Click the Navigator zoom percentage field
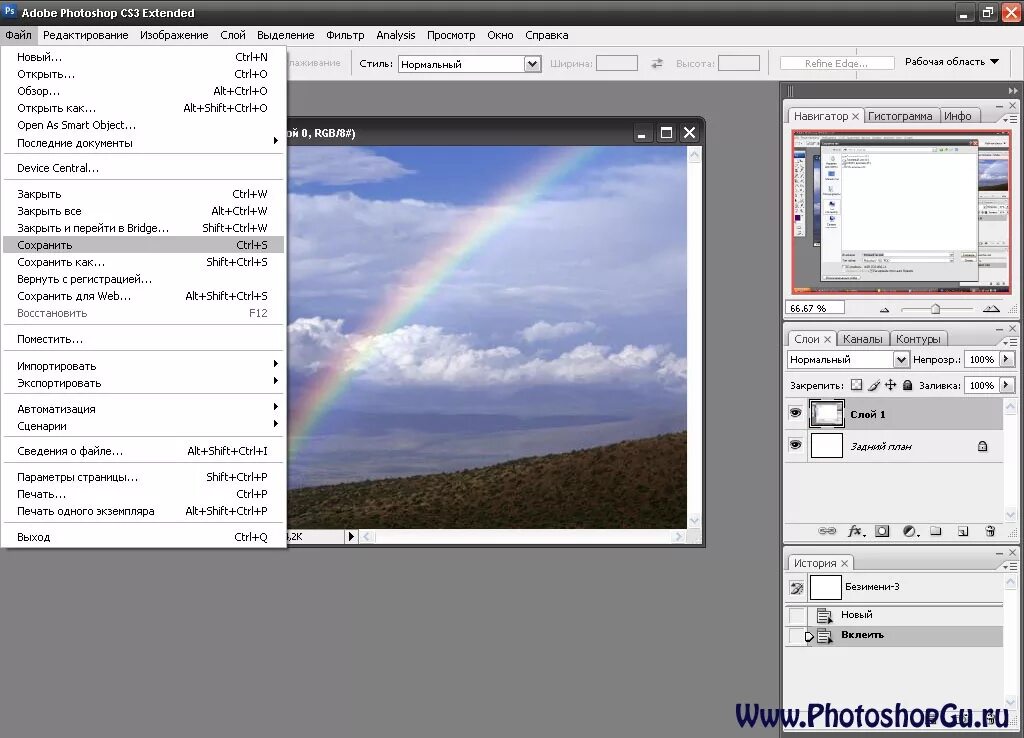This screenshot has width=1024, height=738. tap(815, 308)
